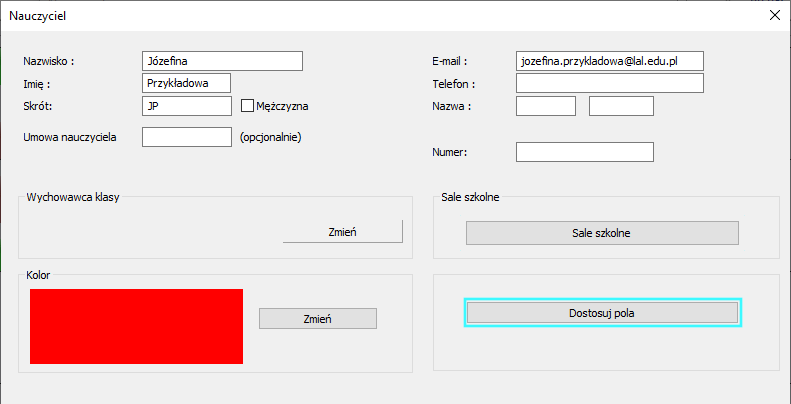791x404 pixels.
Task: Click the empty Telefon field
Action: coord(609,83)
